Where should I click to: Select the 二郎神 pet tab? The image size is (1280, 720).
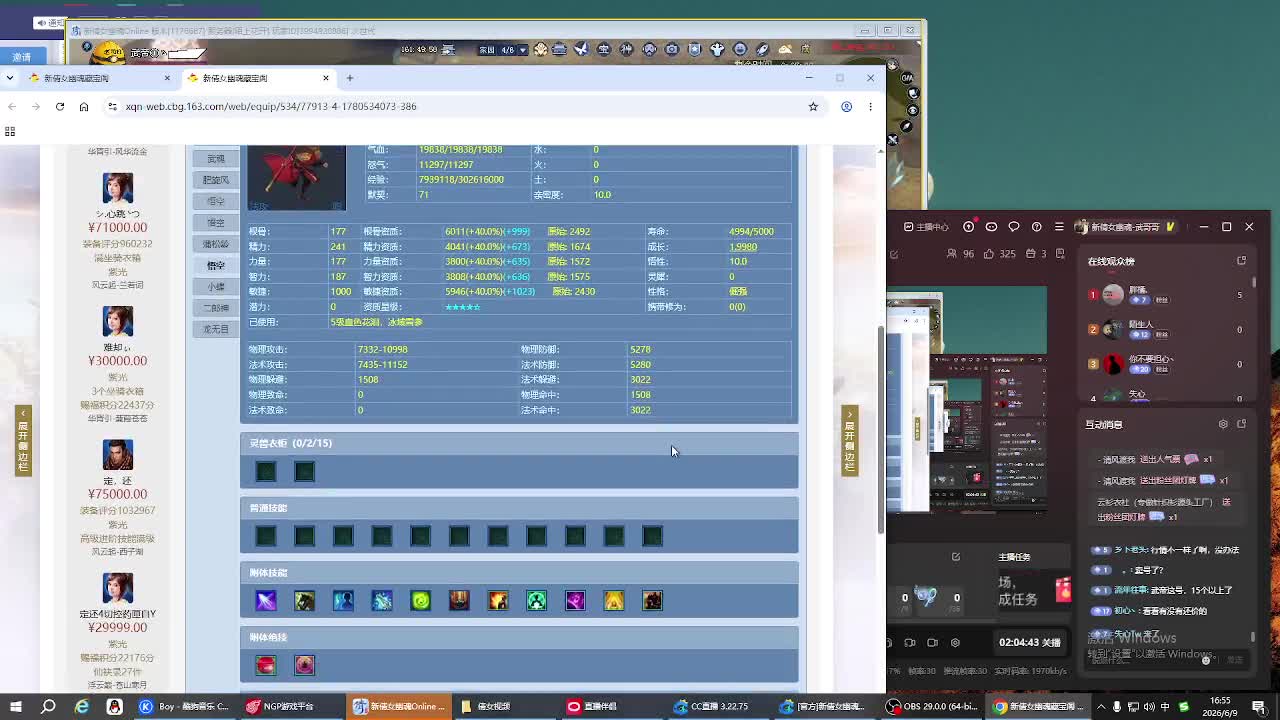point(216,308)
